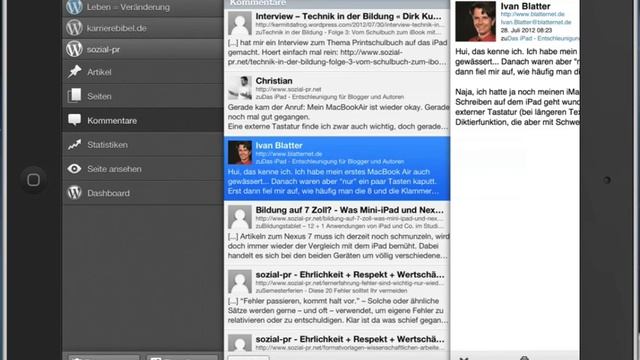Tap Christian's avatar in the comment list
The image size is (640, 360).
tap(240, 88)
